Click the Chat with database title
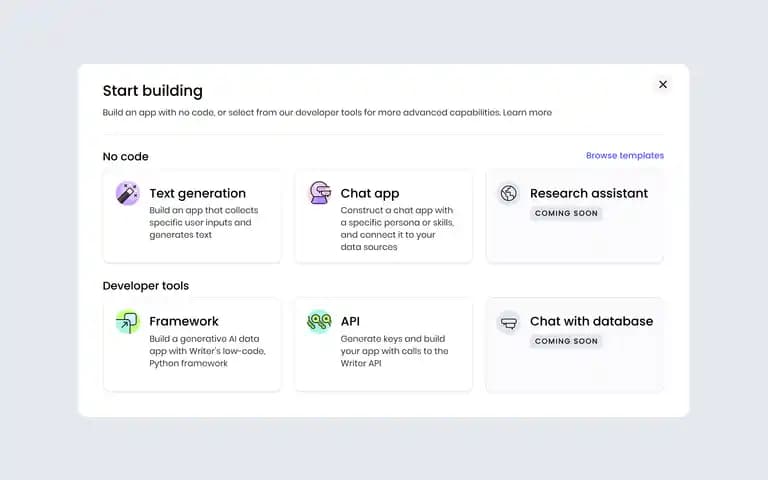Screen dimensions: 768x480 click(591, 321)
